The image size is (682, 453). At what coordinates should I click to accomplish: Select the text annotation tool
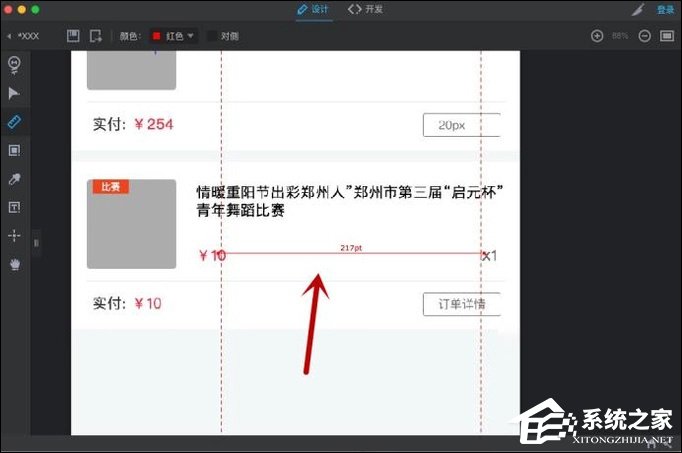pos(14,207)
